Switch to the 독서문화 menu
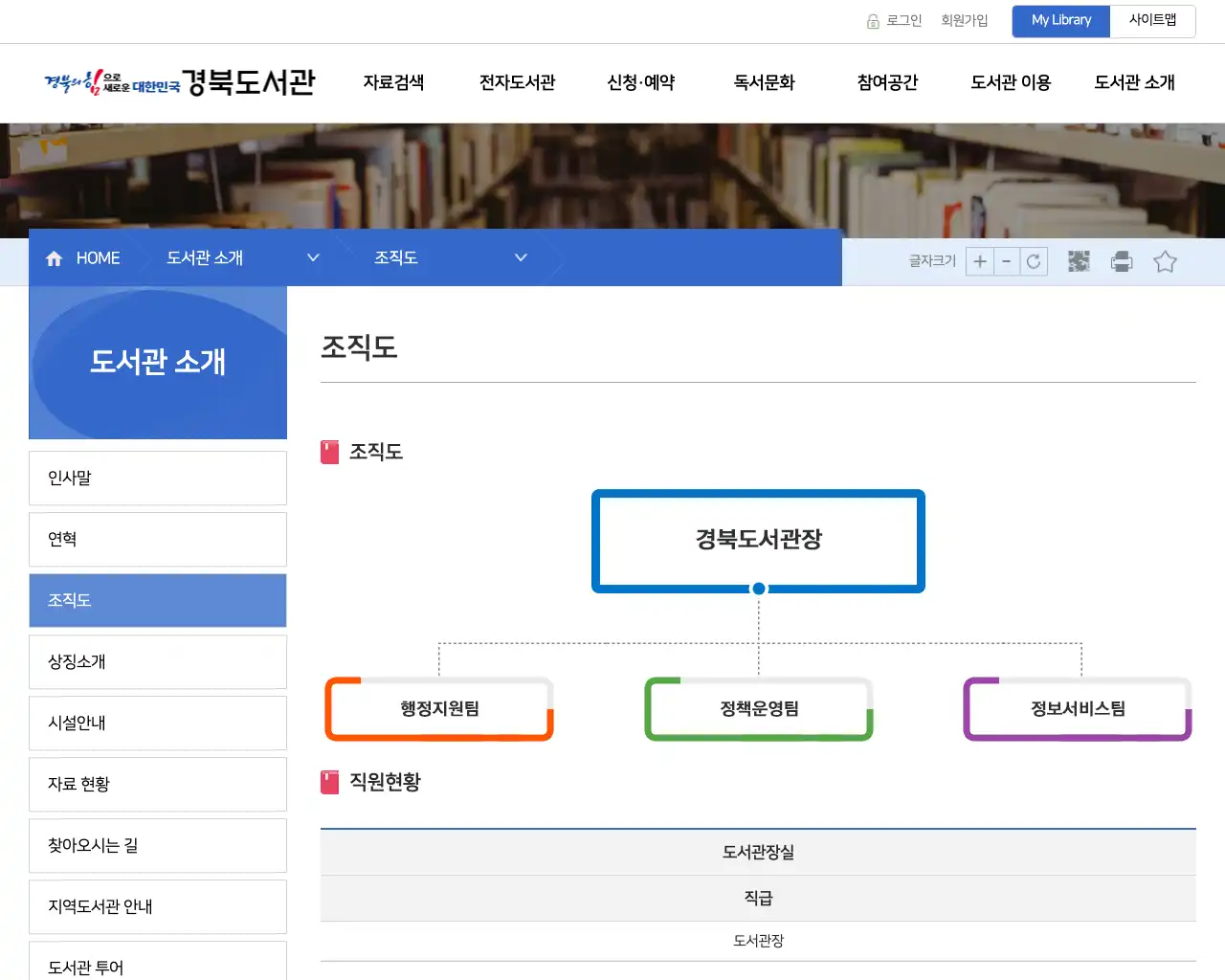1225x980 pixels. (x=763, y=83)
